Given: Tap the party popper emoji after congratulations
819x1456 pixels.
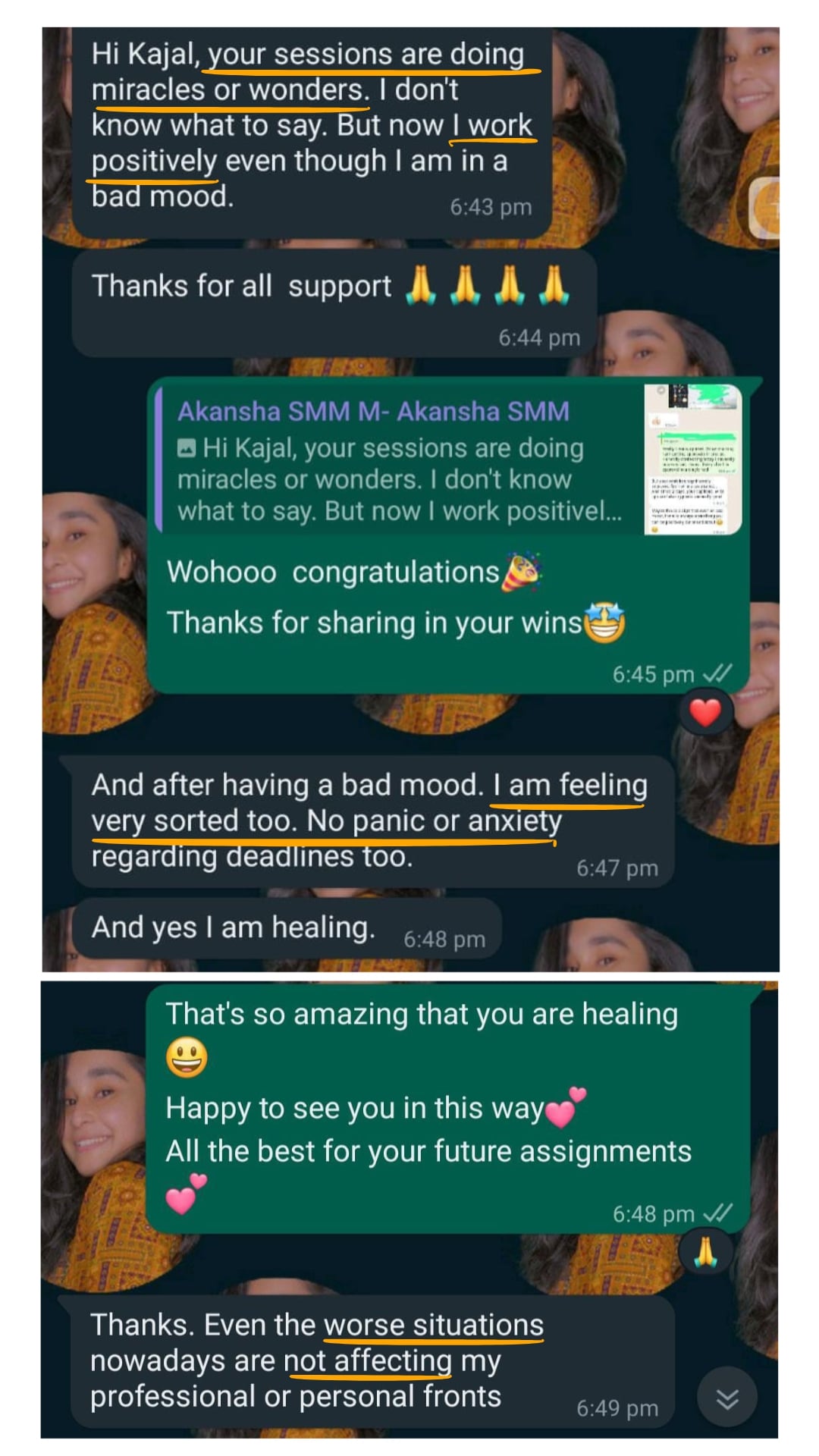Looking at the screenshot, I should (521, 573).
